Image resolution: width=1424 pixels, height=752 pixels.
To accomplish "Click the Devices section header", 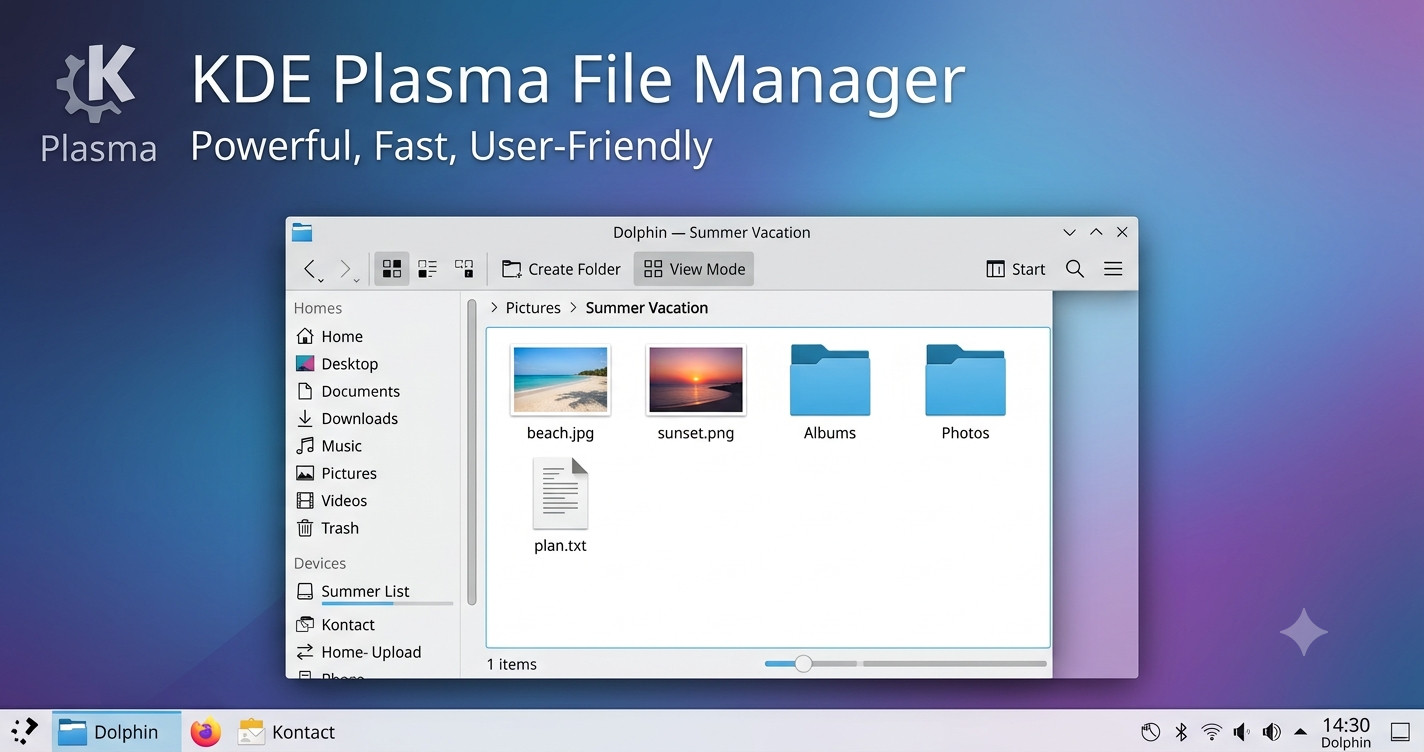I will [x=320, y=563].
